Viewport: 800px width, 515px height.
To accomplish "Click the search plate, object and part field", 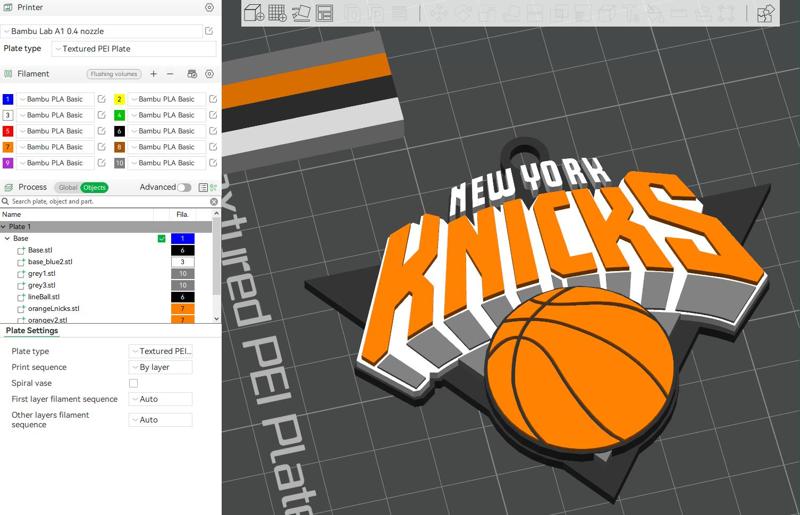I will [107, 202].
